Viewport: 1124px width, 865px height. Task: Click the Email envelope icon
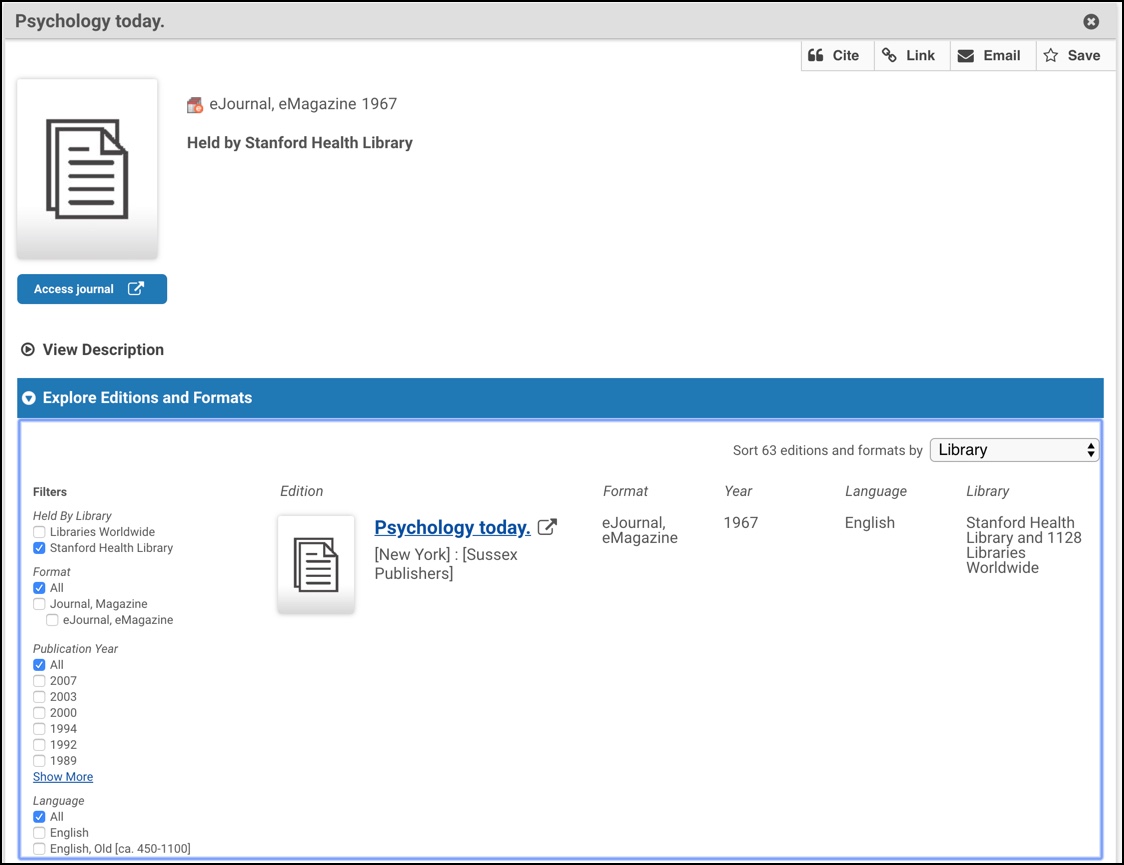[966, 56]
